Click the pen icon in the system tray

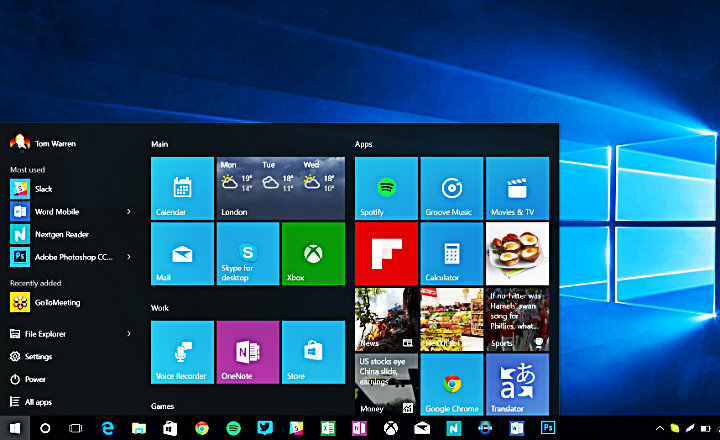690,428
